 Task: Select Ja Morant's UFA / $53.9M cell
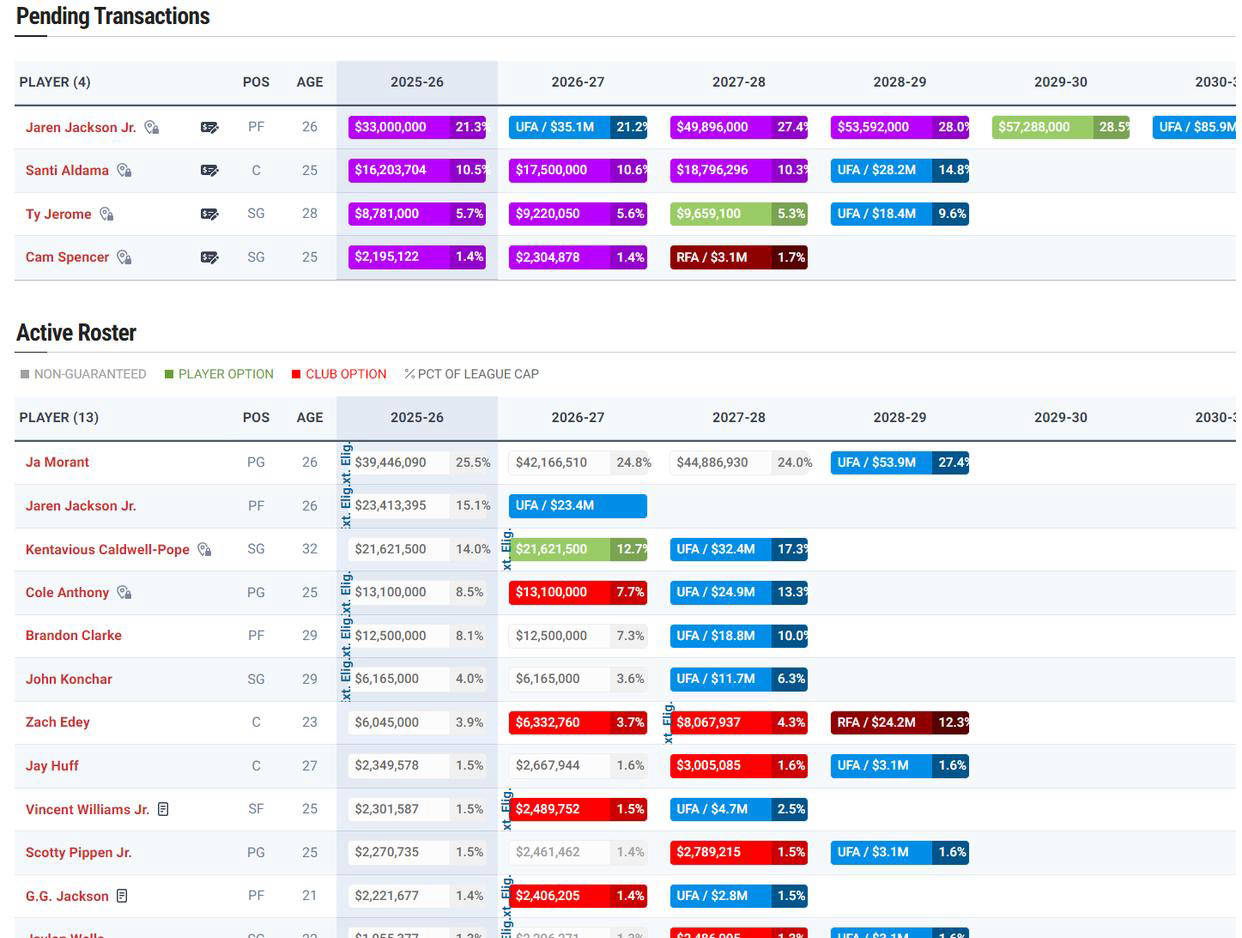pyautogui.click(x=900, y=462)
